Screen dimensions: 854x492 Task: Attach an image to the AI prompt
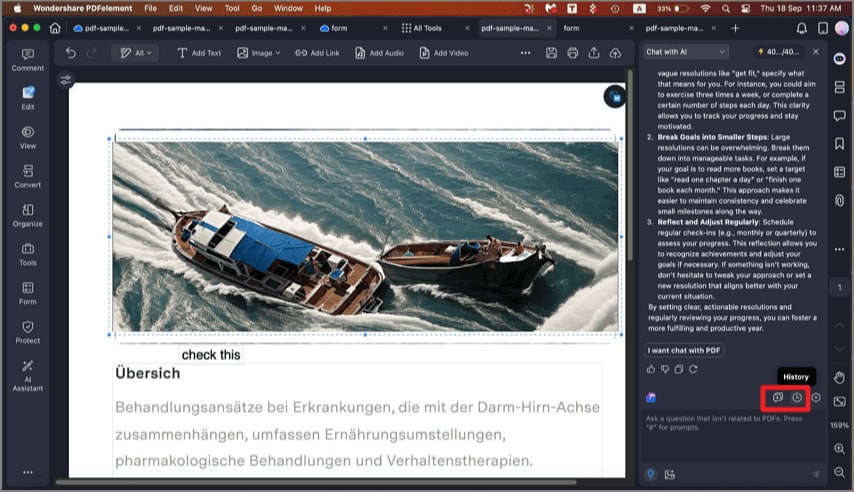pos(669,475)
